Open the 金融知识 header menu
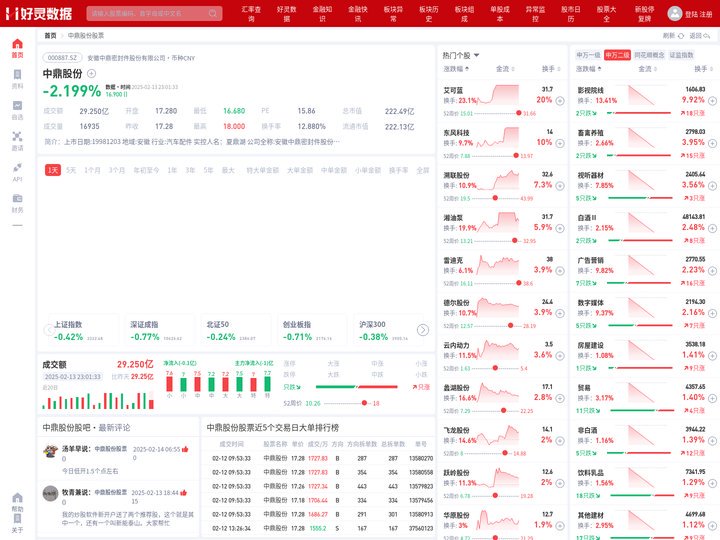The image size is (720, 540). tap(322, 14)
